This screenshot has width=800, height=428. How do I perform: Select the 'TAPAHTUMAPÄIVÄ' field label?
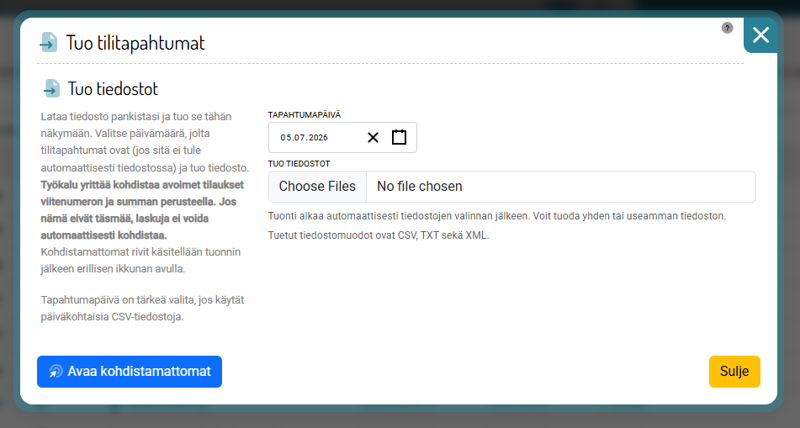coord(304,115)
